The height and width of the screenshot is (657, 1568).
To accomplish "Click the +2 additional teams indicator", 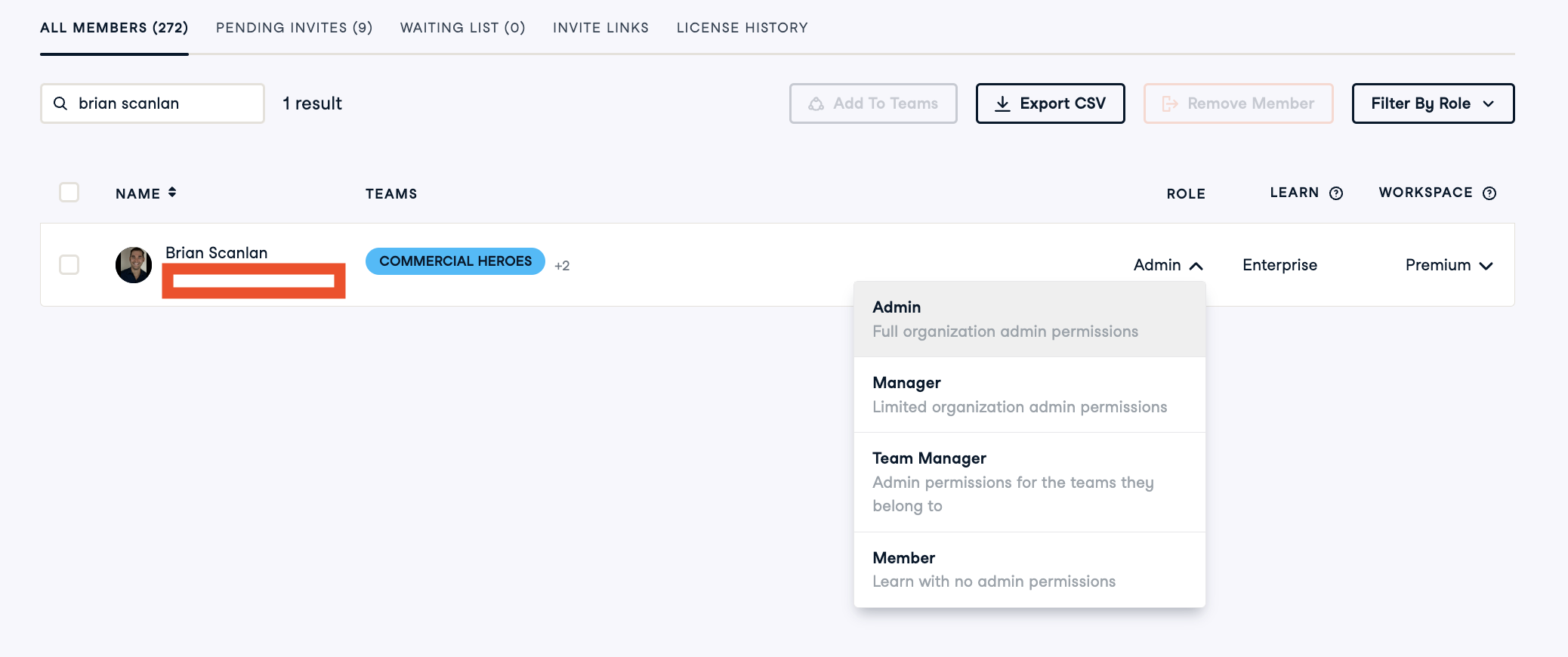I will click(562, 266).
